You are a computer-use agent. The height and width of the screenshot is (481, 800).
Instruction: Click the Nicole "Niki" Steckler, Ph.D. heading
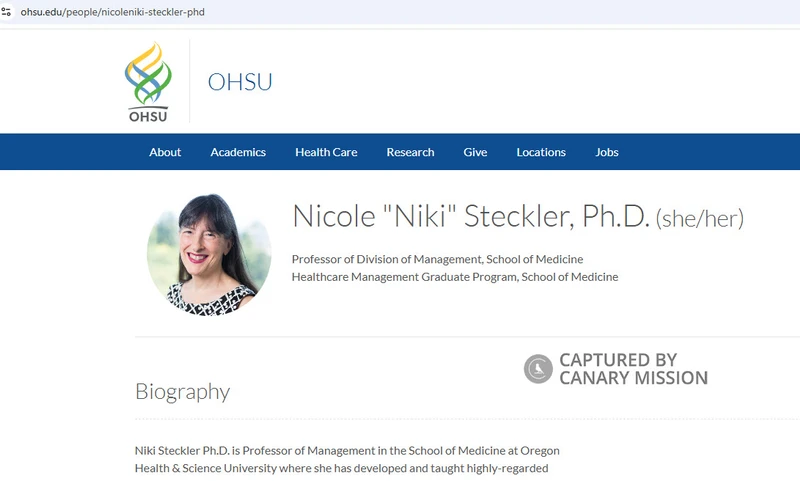(x=471, y=216)
